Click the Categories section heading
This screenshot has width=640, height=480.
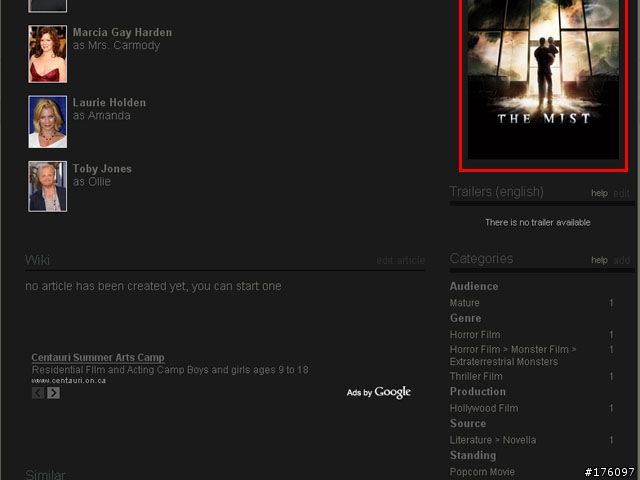click(481, 258)
